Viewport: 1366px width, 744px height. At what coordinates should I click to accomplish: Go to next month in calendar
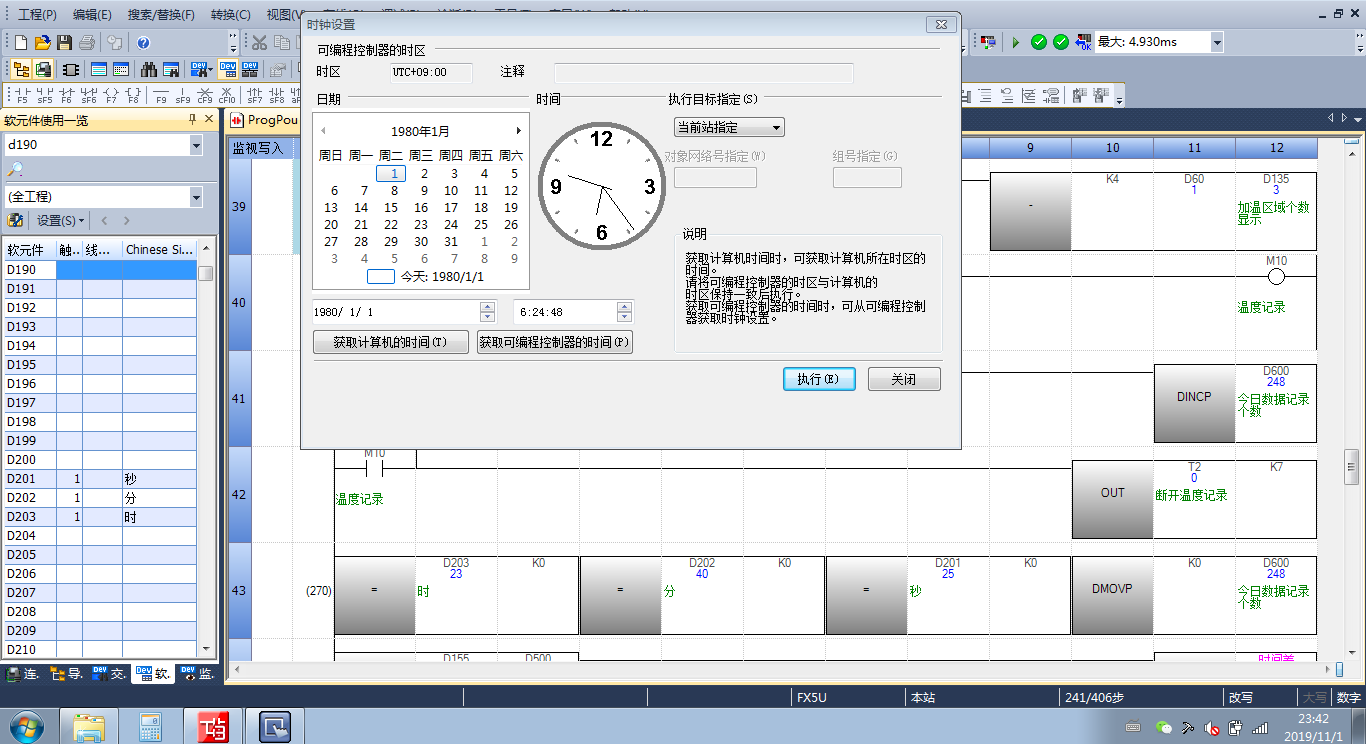[x=518, y=131]
